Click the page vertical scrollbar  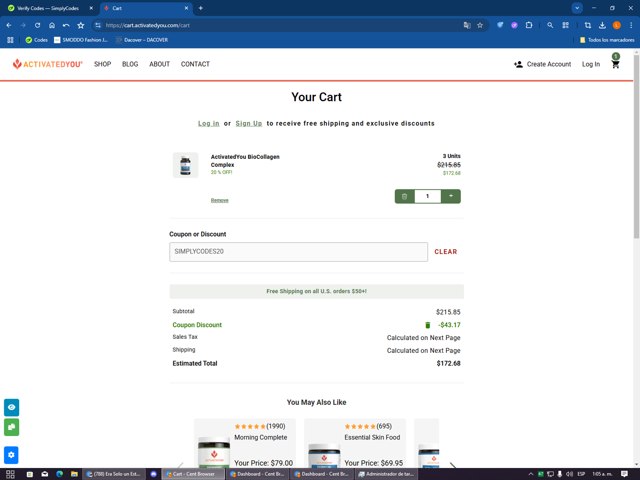tap(636, 147)
